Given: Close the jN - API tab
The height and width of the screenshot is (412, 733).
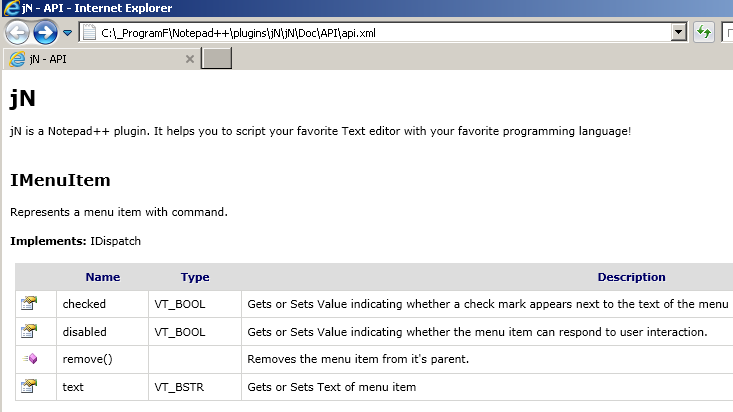Looking at the screenshot, I should pyautogui.click(x=190, y=59).
